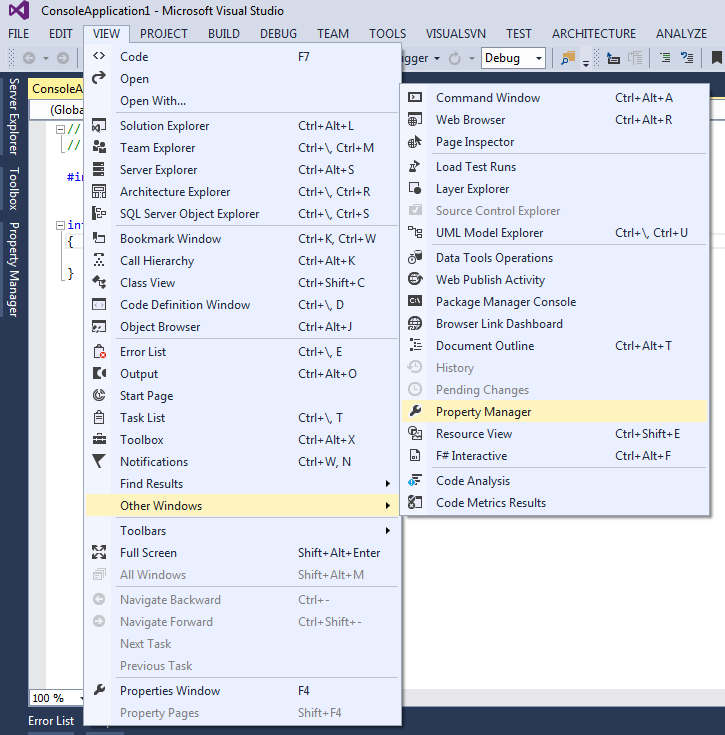Screen dimensions: 725x735
Task: Expand the Find Results submenu
Action: tap(388, 484)
